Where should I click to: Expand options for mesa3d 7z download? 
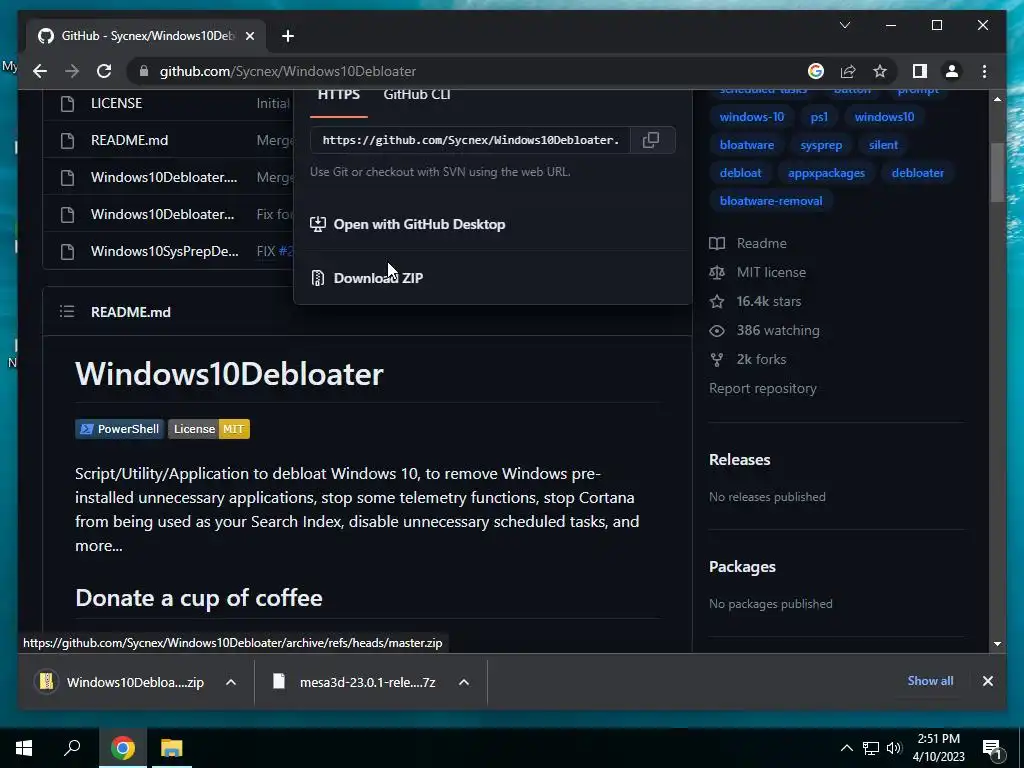click(x=464, y=682)
